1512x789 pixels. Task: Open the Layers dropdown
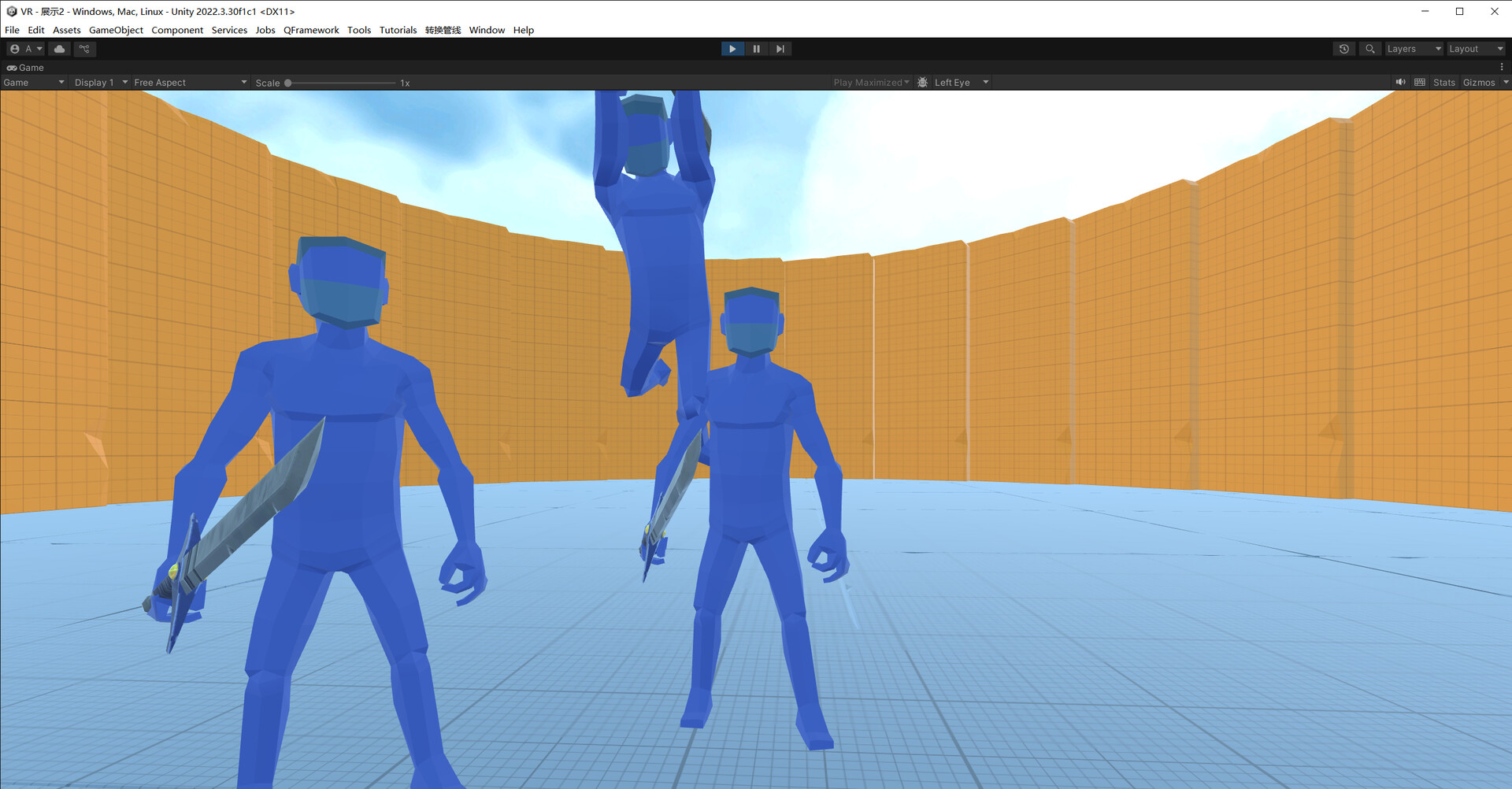point(1413,49)
